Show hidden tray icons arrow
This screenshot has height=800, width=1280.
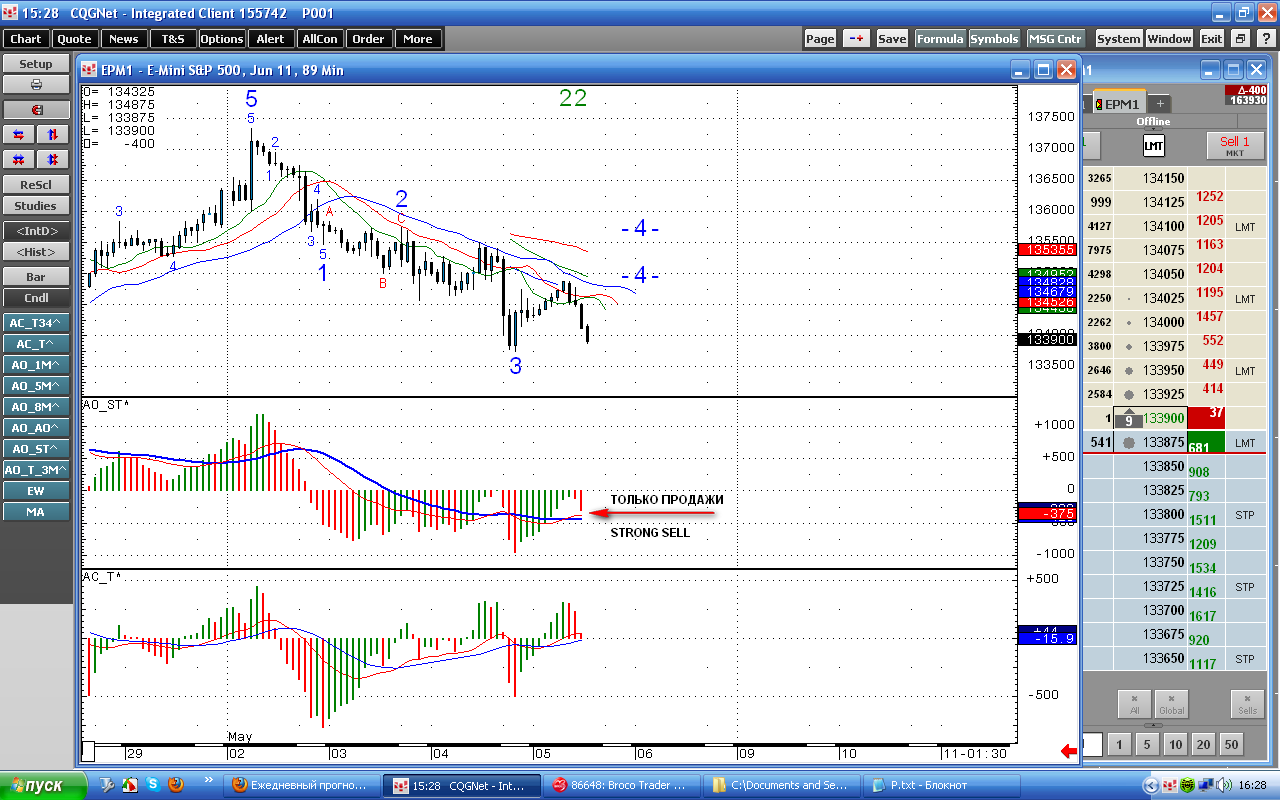[1151, 785]
